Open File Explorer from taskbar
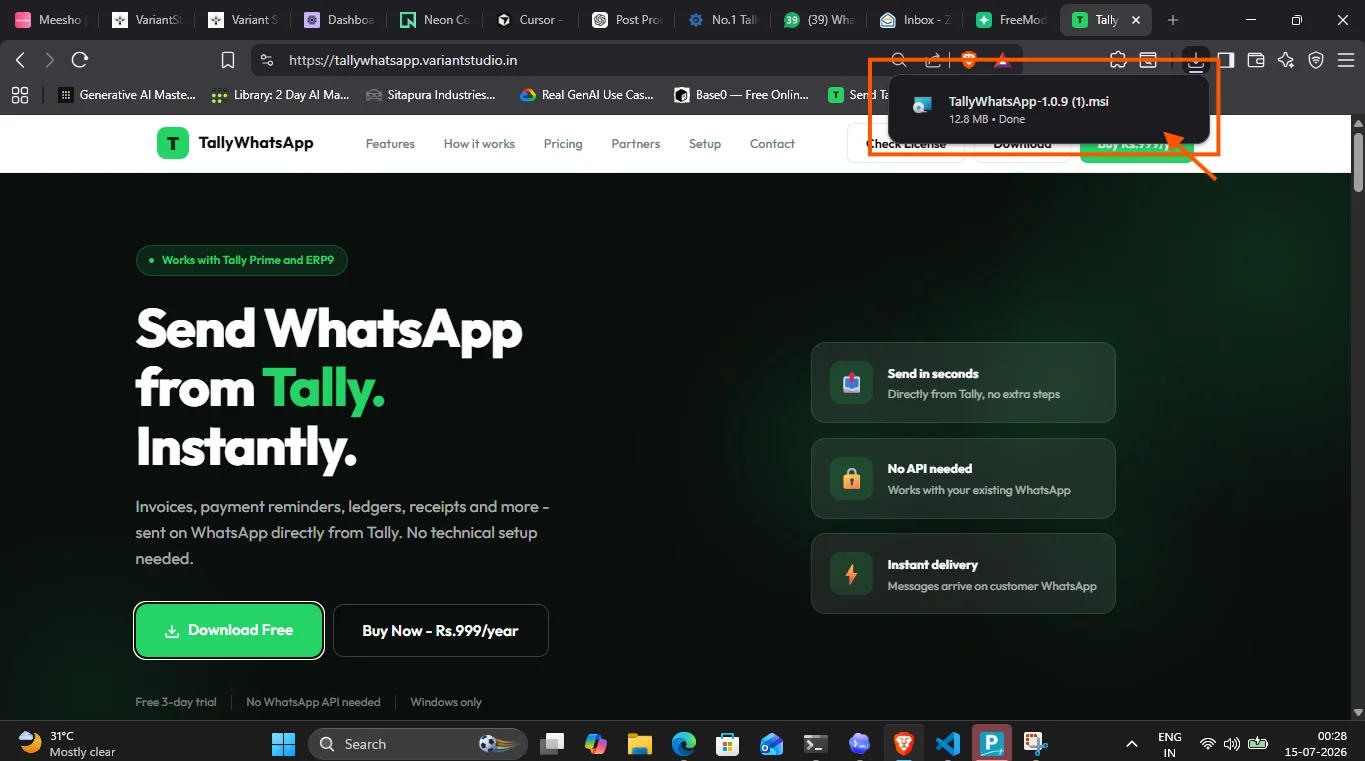 coord(640,744)
